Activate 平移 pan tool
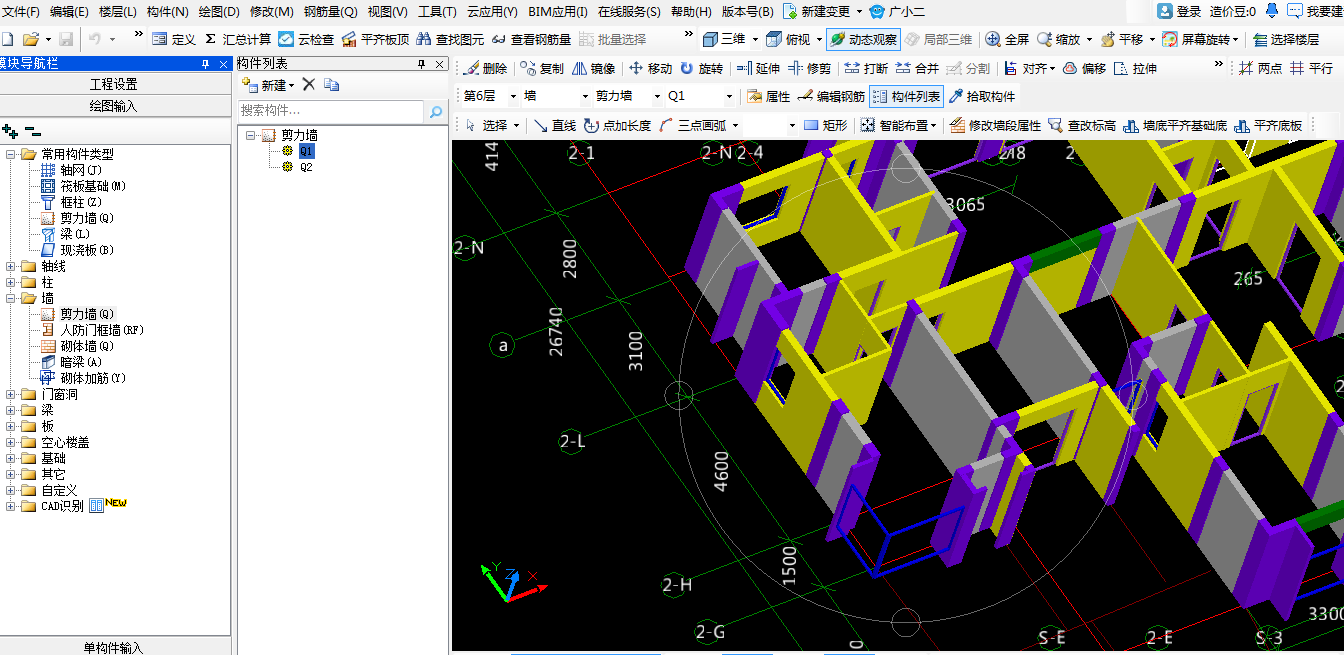The width and height of the screenshot is (1344, 655). pos(1122,39)
